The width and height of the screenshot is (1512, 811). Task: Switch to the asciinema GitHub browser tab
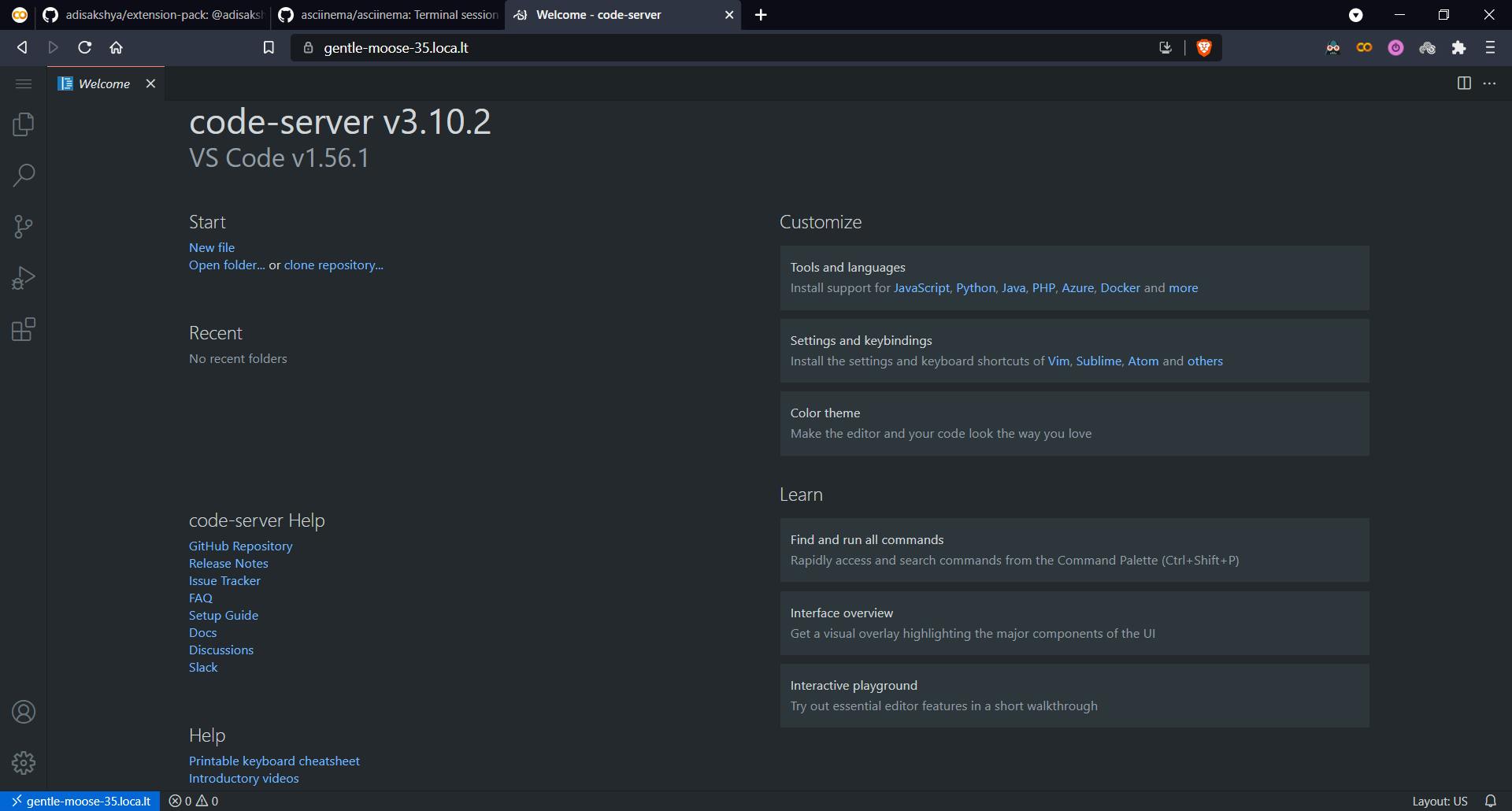click(390, 15)
